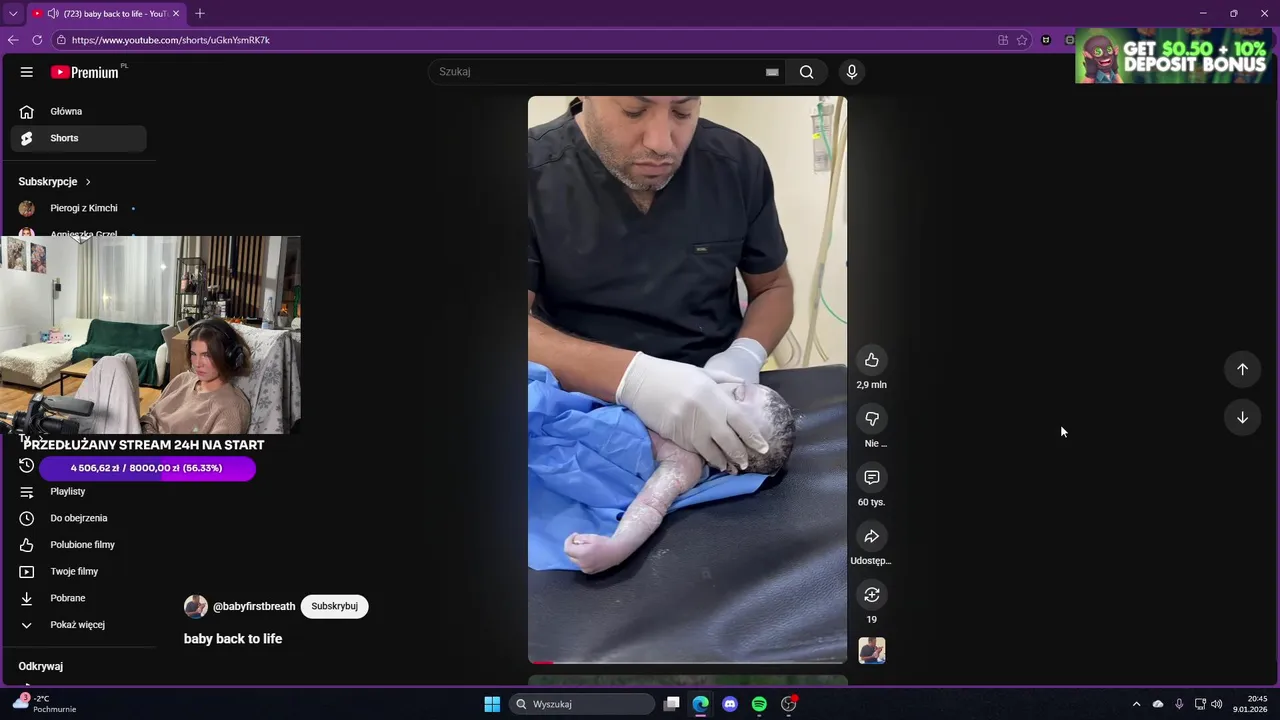Reload the page with the refresh icon
The height and width of the screenshot is (720, 1280).
click(x=37, y=40)
